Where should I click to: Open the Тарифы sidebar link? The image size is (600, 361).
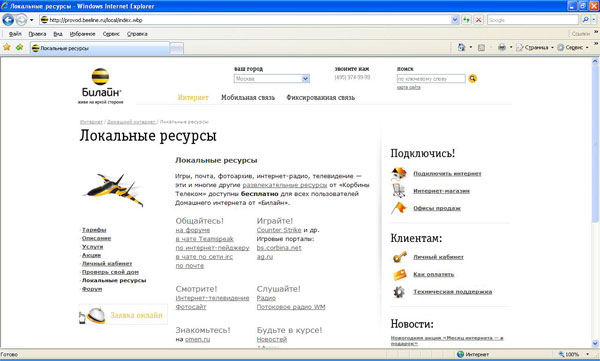pos(94,230)
